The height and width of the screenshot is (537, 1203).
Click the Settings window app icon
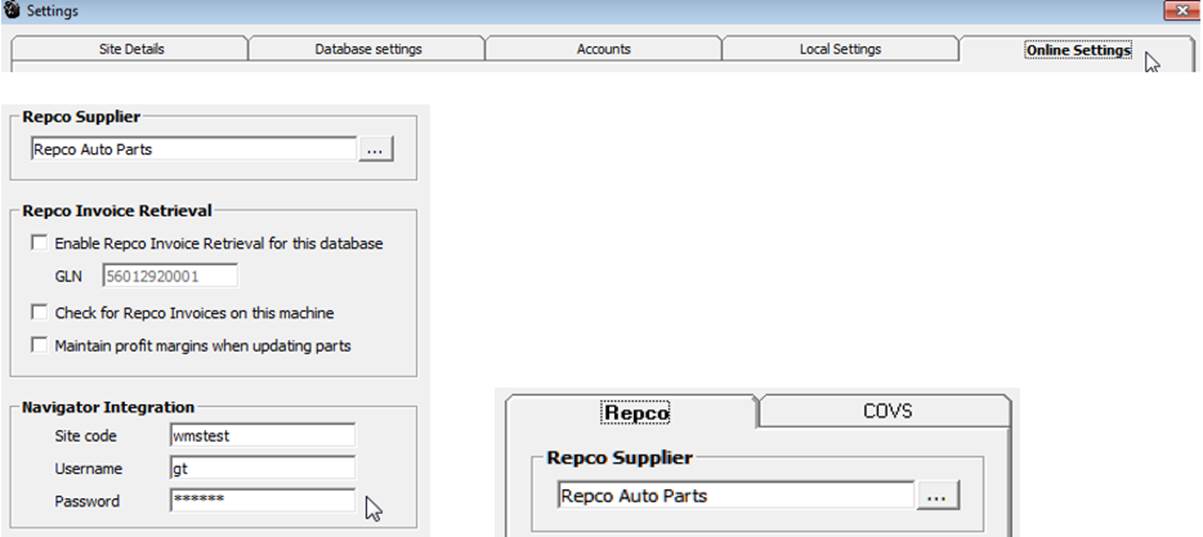click(12, 10)
